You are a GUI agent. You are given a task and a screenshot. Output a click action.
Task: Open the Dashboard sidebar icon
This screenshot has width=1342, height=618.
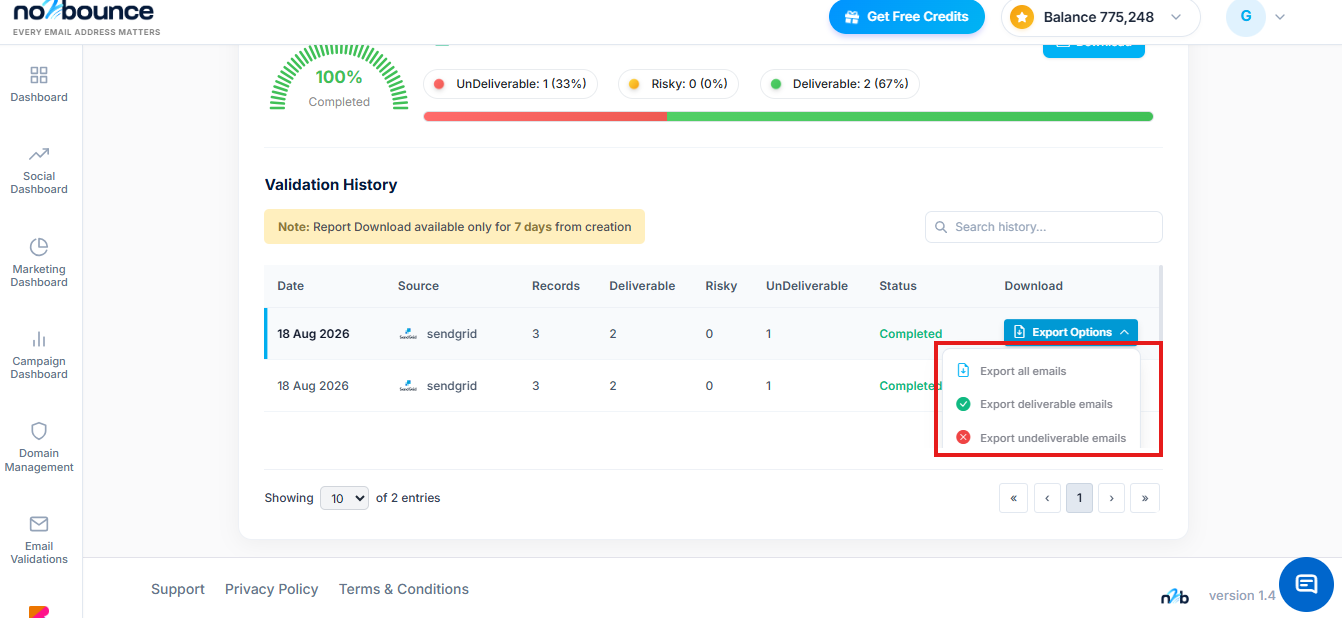tap(39, 75)
